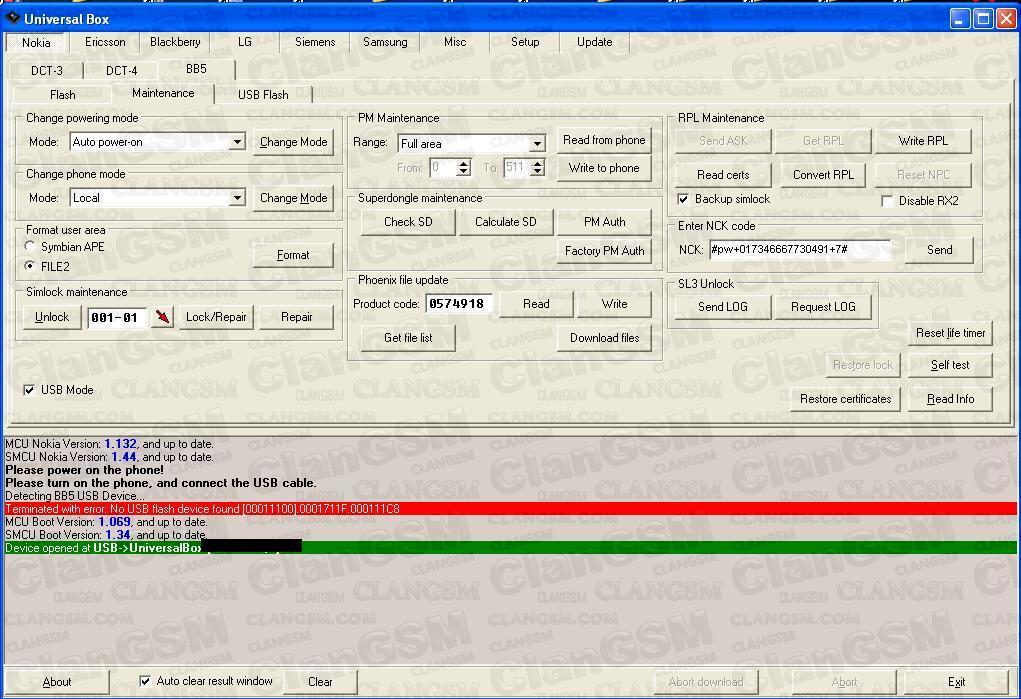Click the To value stepper arrows

click(x=537, y=168)
